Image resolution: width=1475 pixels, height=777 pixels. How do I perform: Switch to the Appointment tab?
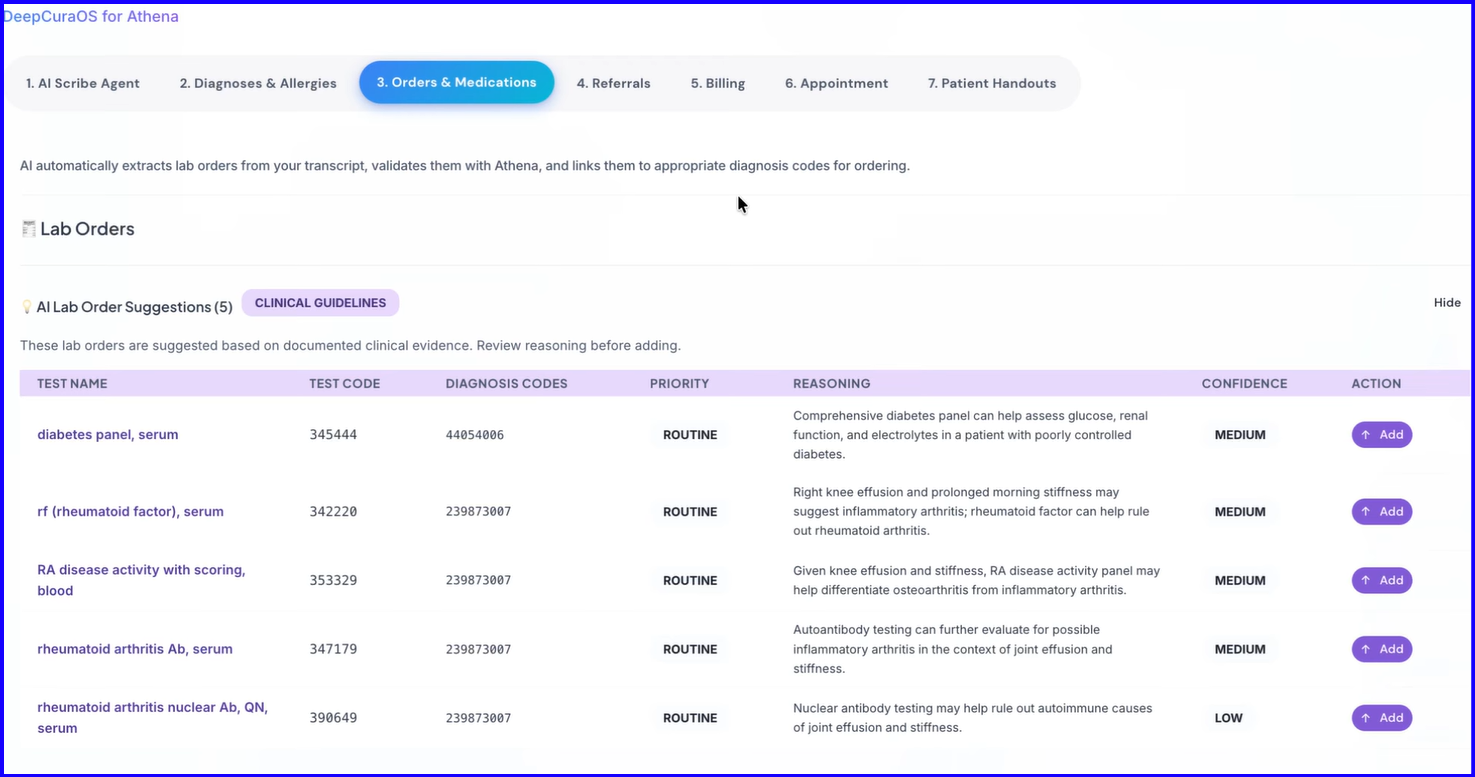[836, 83]
